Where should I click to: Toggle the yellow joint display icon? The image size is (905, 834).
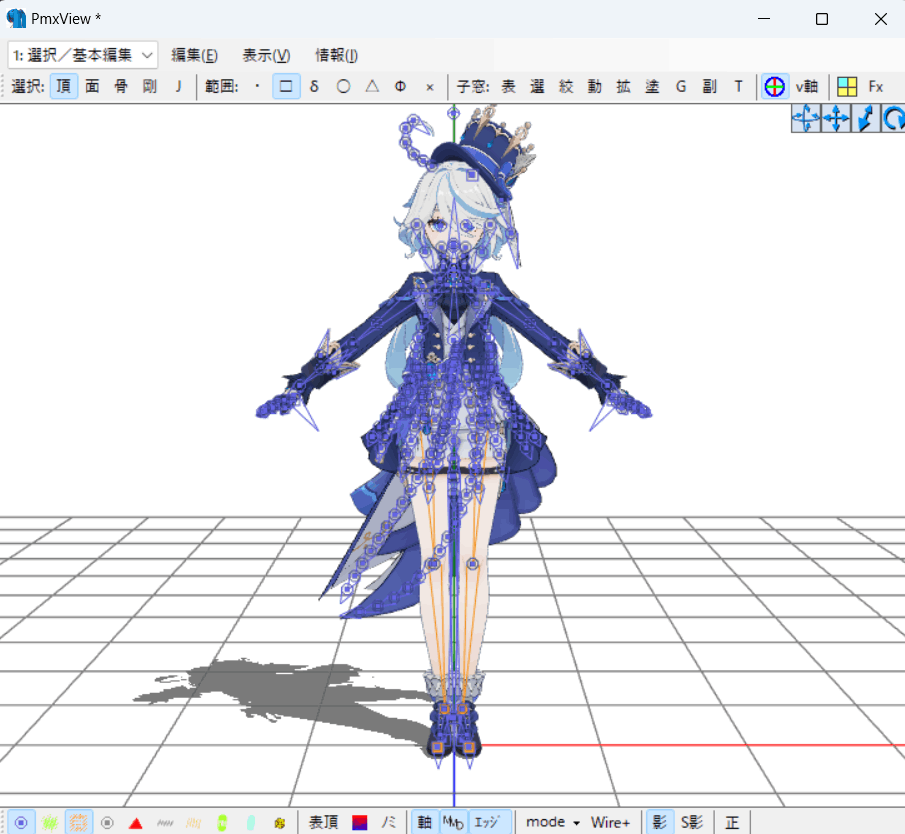pos(279,822)
